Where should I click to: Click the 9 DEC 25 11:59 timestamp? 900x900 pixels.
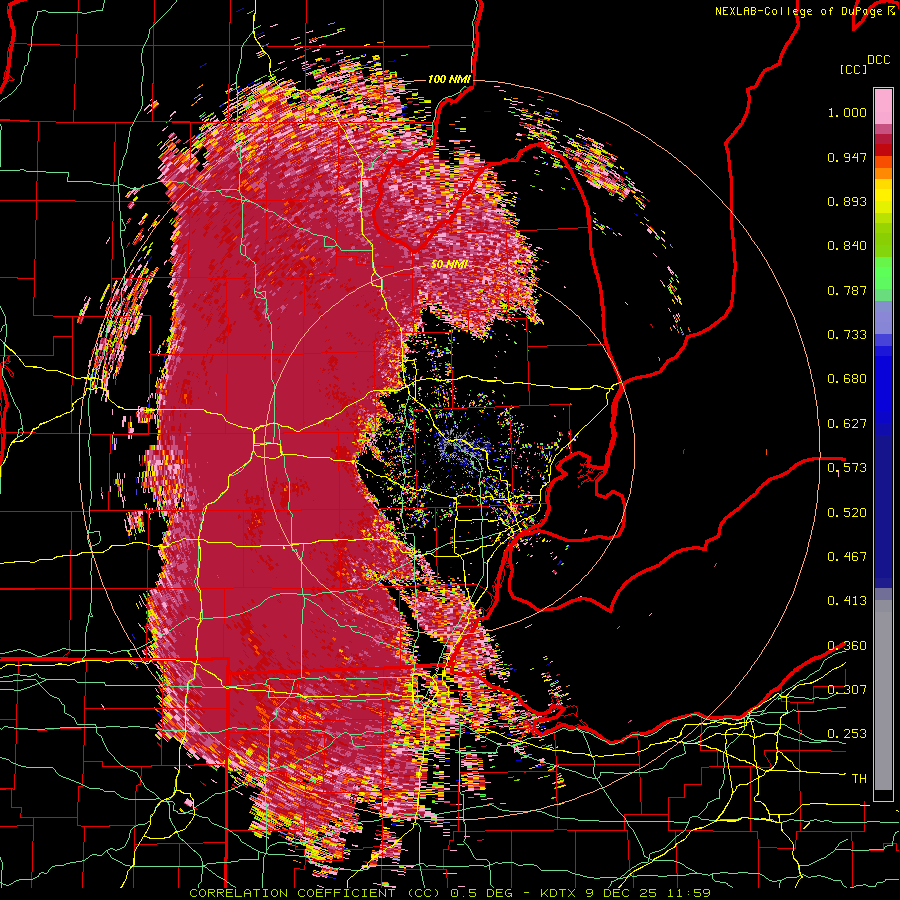pos(648,893)
